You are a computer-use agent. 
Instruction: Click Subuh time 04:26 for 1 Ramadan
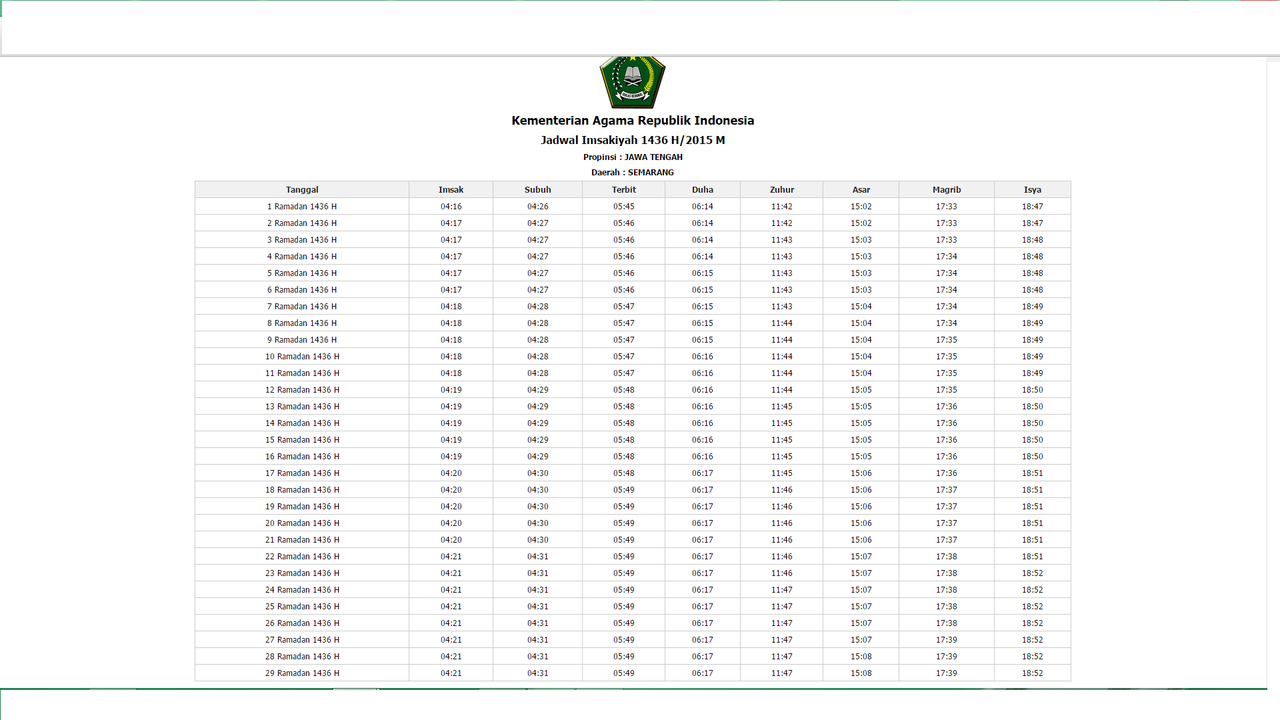538,207
